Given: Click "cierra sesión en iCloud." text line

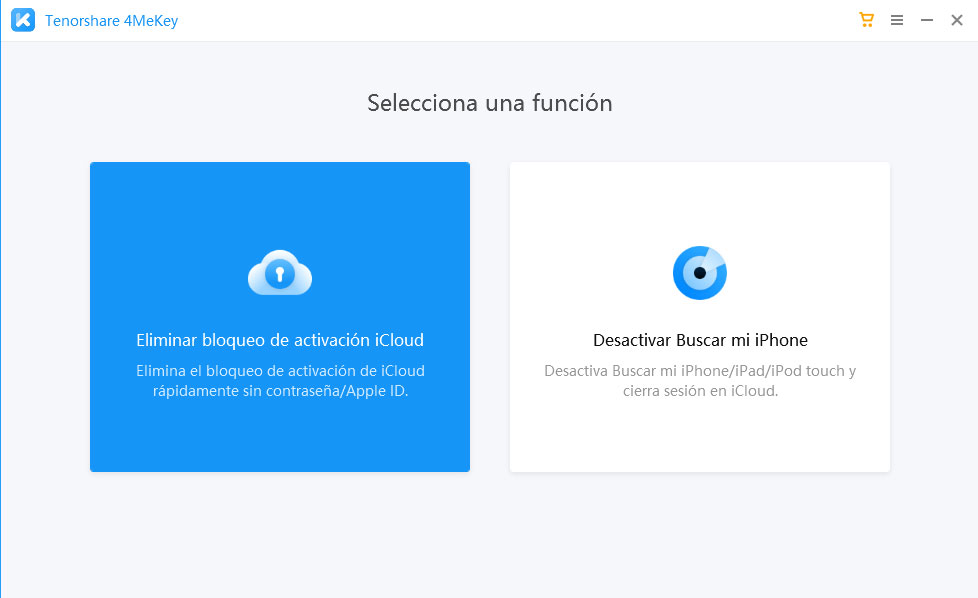Looking at the screenshot, I should tap(700, 391).
